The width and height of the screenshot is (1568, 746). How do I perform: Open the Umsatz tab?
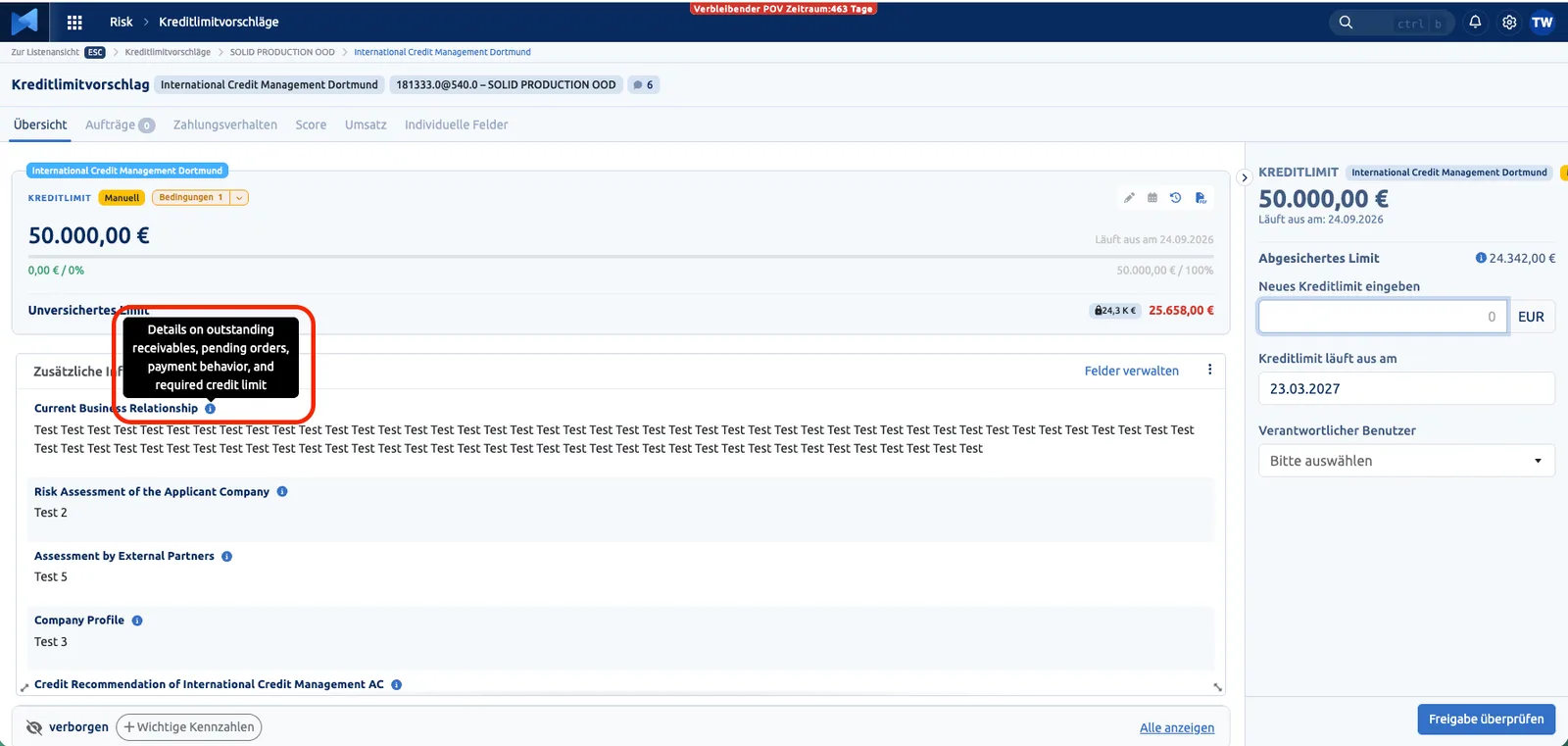pyautogui.click(x=366, y=124)
